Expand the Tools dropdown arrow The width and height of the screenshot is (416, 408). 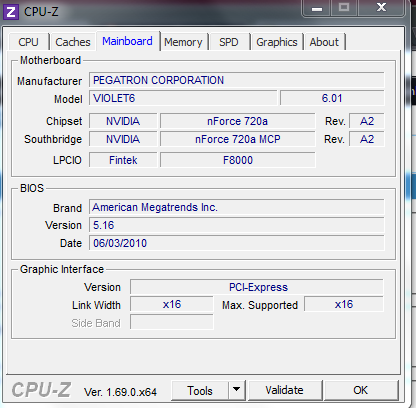tap(237, 390)
